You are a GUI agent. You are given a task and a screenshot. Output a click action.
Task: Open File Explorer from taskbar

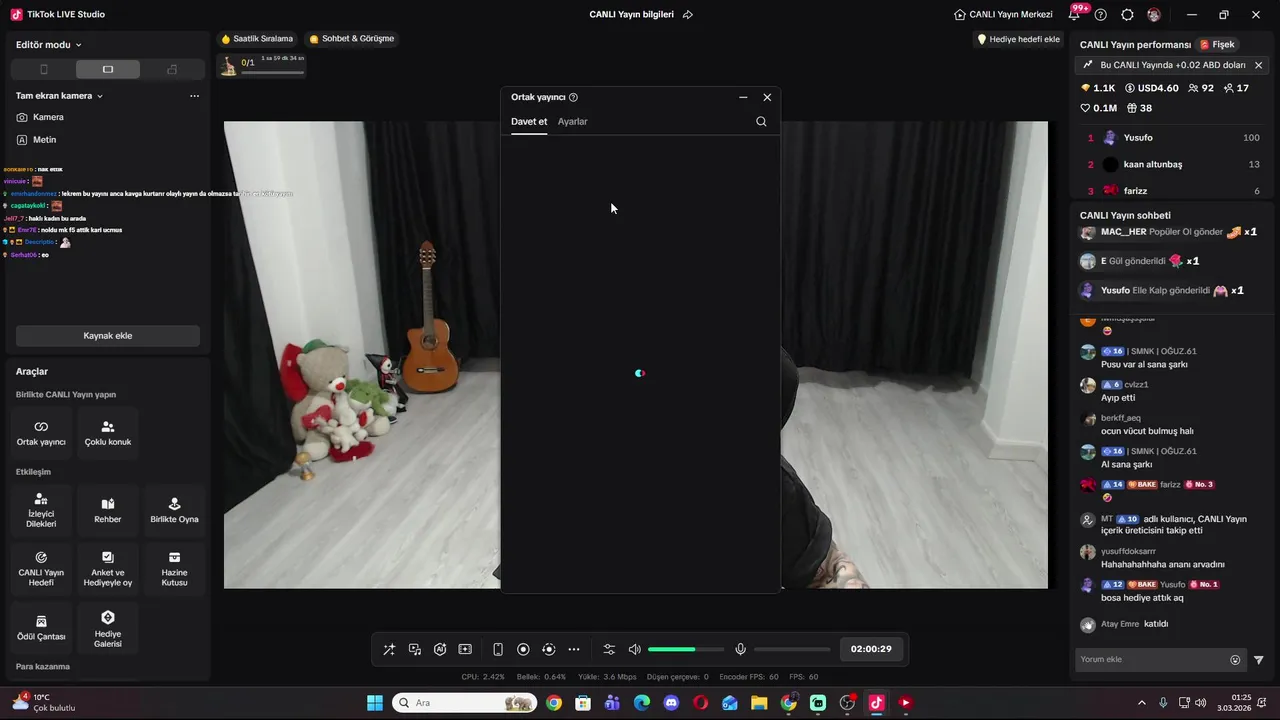(759, 703)
